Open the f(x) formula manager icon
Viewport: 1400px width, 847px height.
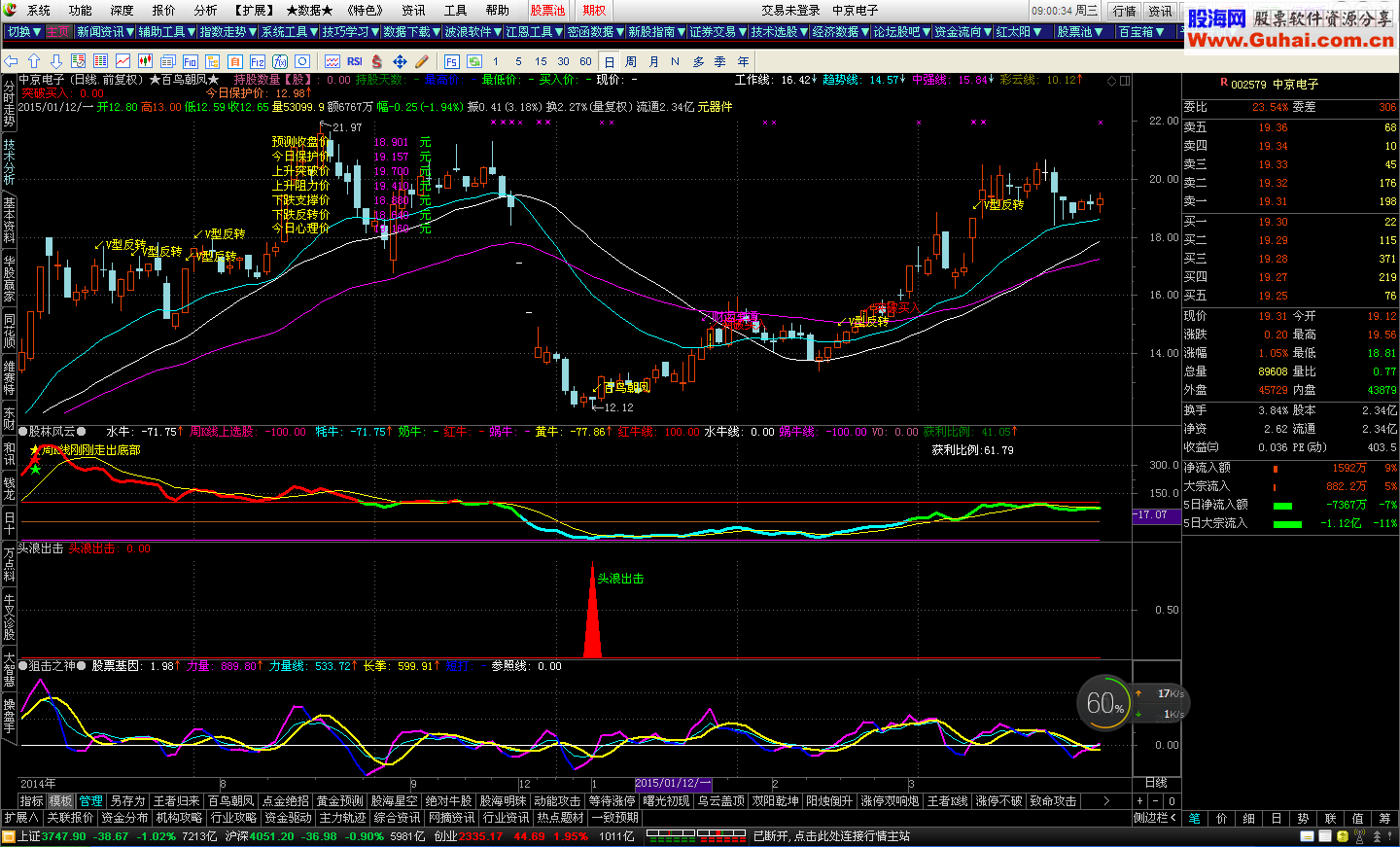point(280,61)
